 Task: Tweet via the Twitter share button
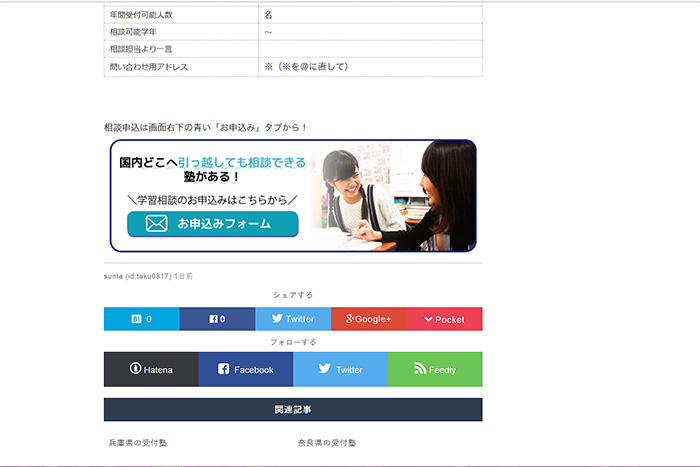coord(293,319)
